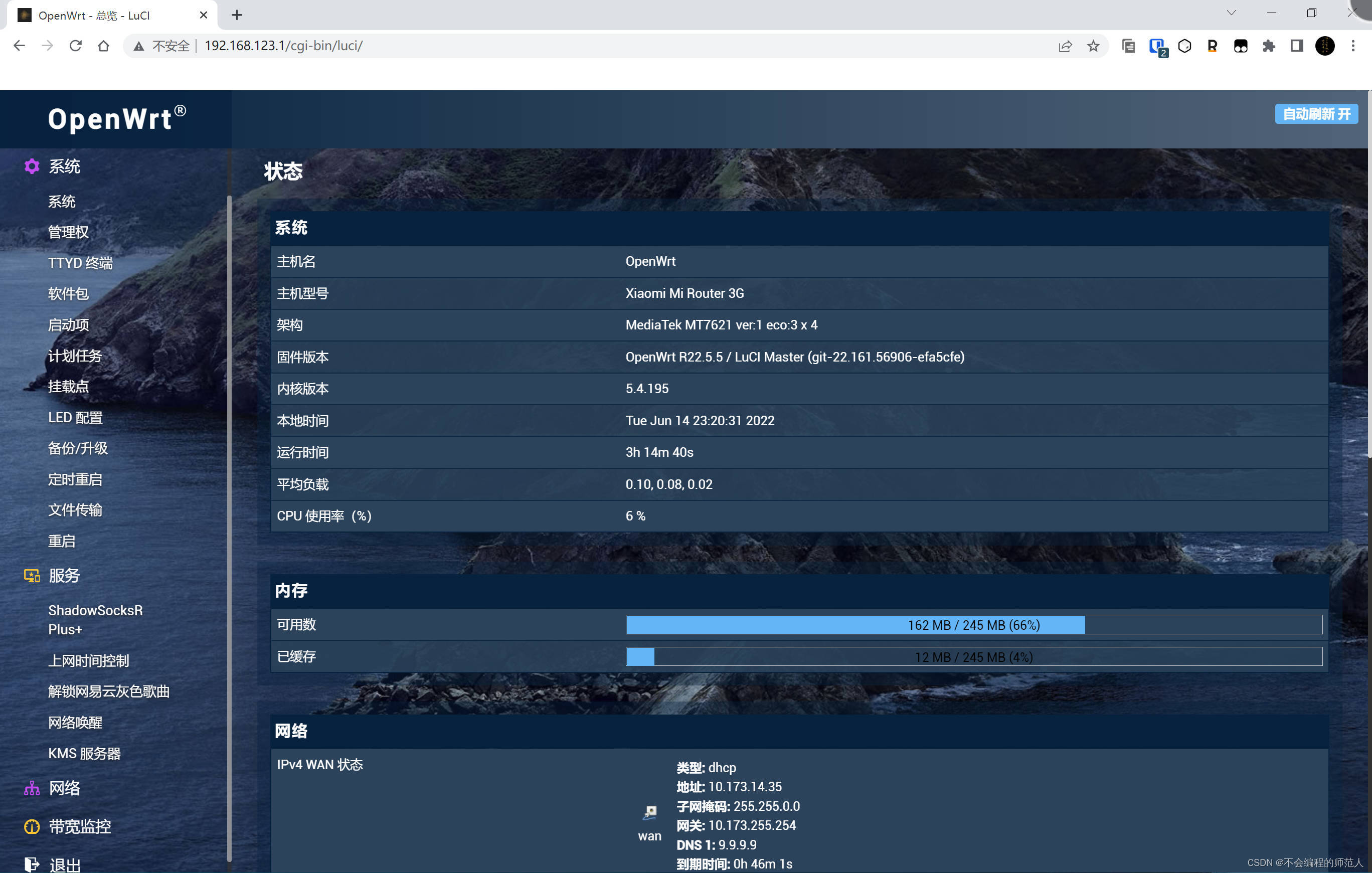Select the 备份/升级 menu item
This screenshot has height=873, width=1372.
[78, 448]
